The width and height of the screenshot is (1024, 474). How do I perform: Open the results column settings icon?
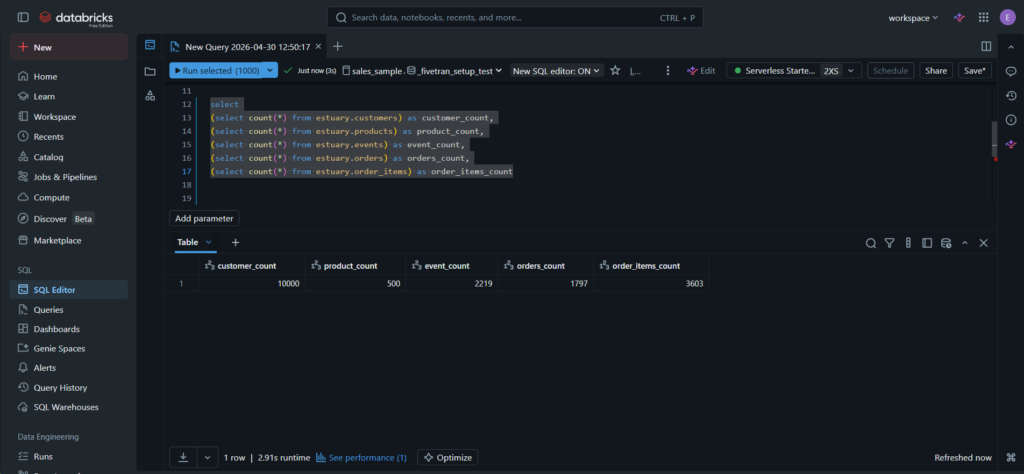(x=908, y=243)
